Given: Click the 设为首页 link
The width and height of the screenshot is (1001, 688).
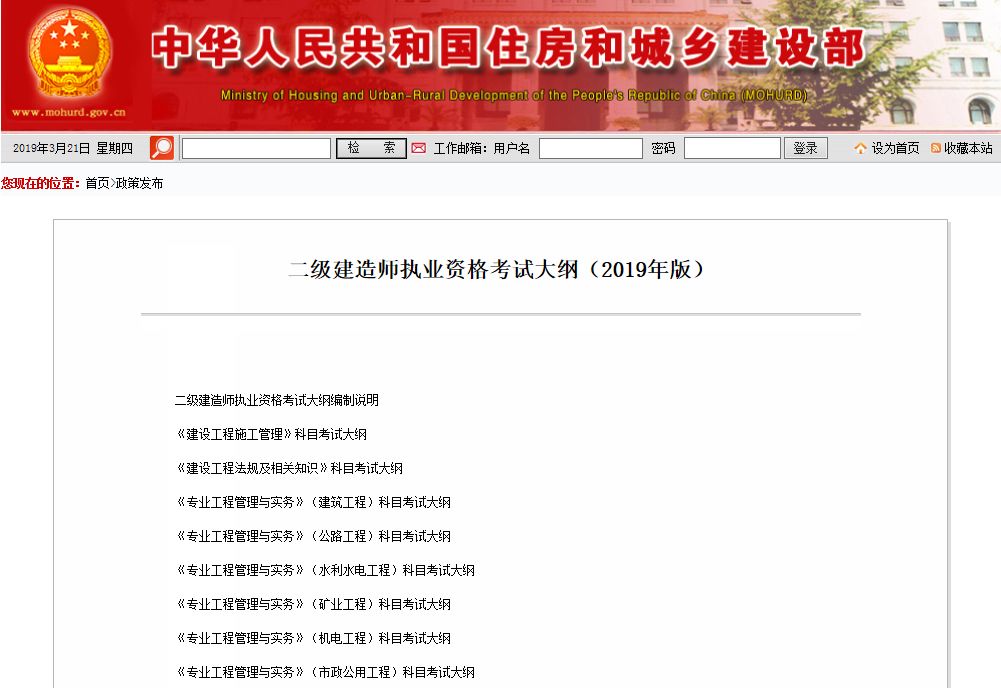Looking at the screenshot, I should pos(896,148).
